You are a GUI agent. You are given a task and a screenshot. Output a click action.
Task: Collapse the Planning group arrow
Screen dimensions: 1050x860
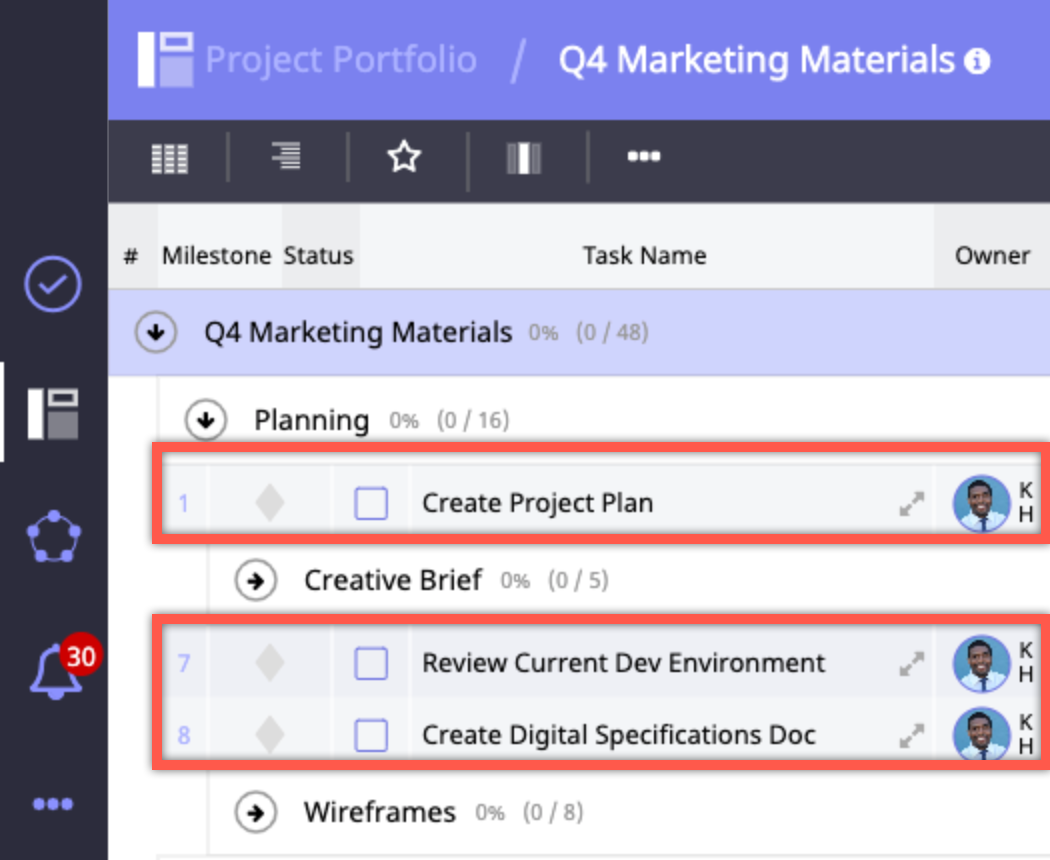pyautogui.click(x=207, y=421)
